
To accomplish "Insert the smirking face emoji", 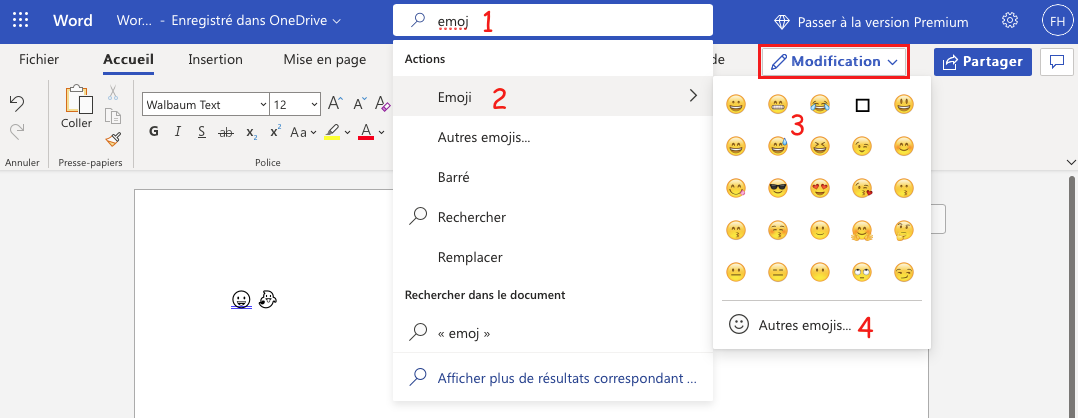I will (903, 272).
